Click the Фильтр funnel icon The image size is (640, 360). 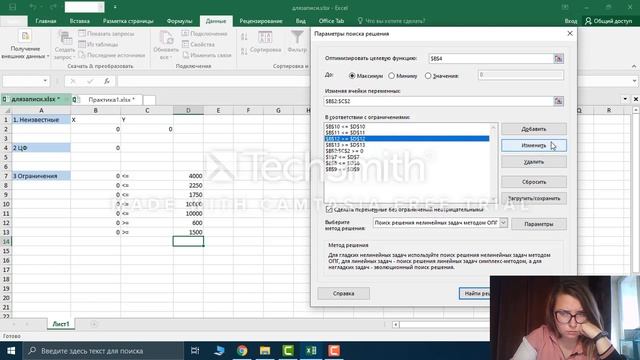297,38
